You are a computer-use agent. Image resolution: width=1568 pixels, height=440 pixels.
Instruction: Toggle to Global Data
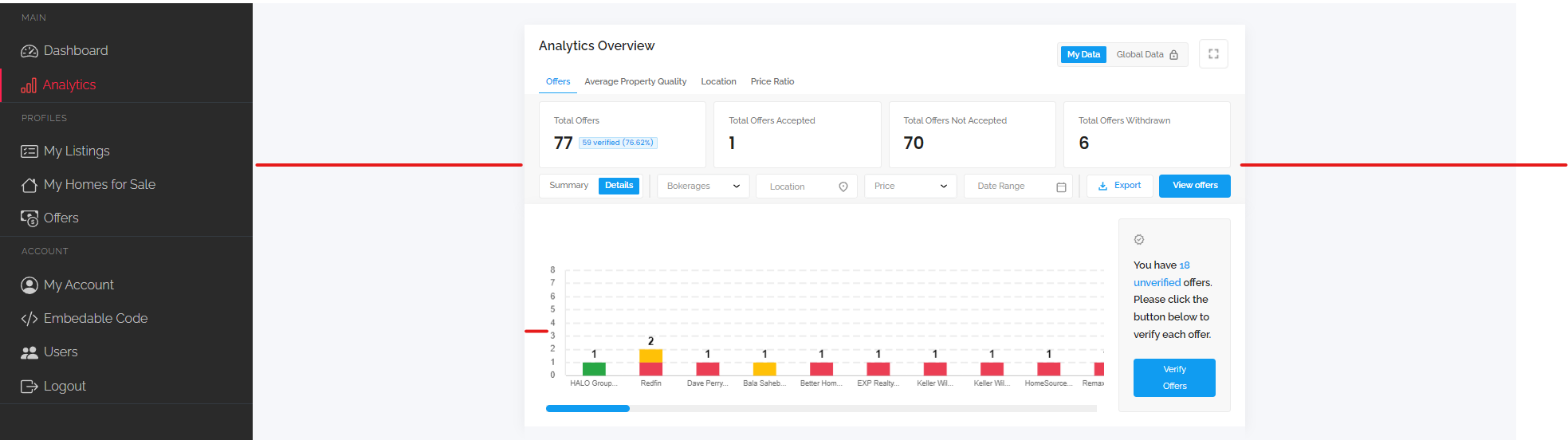coord(1146,55)
